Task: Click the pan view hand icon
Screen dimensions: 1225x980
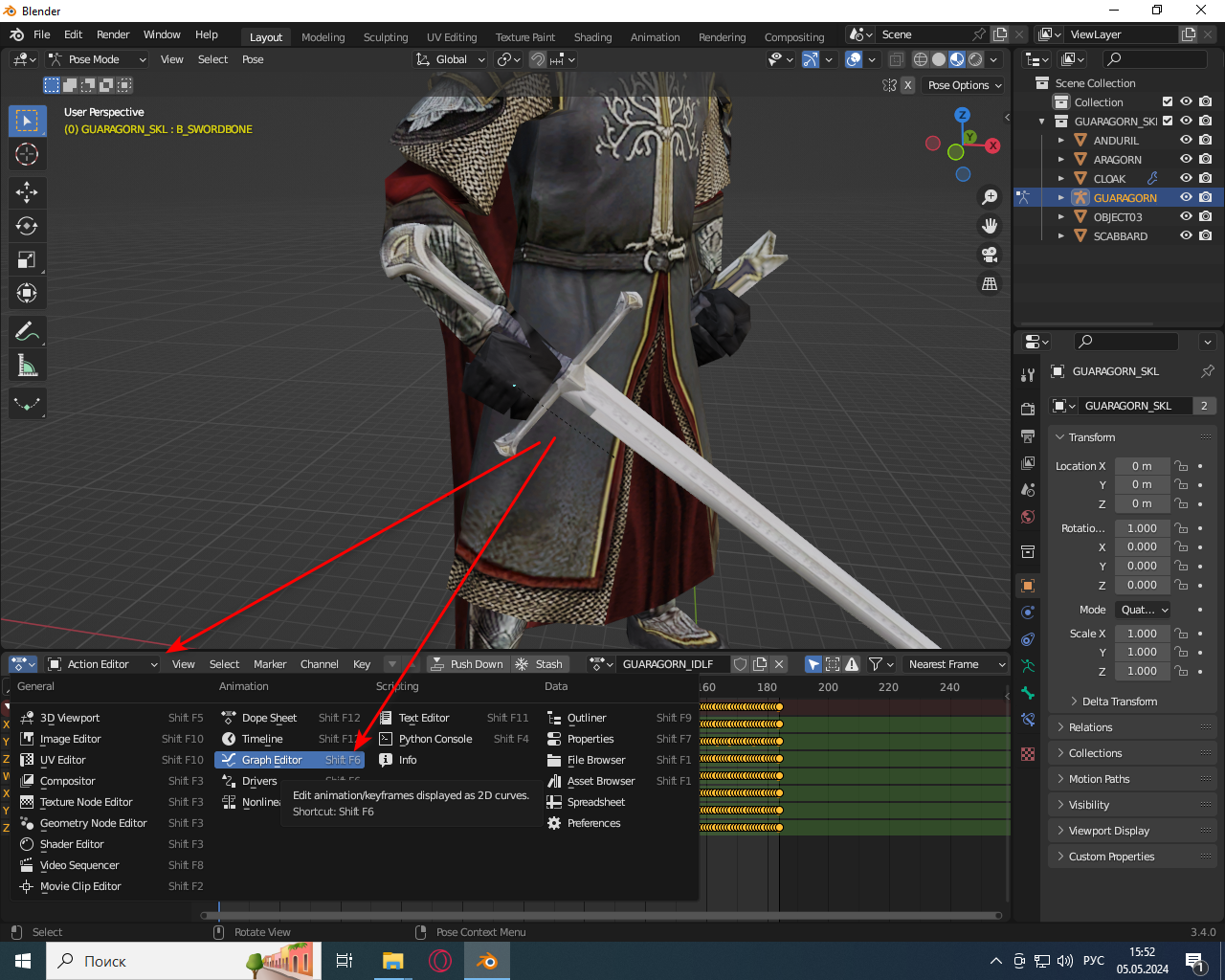Action: coord(990,226)
